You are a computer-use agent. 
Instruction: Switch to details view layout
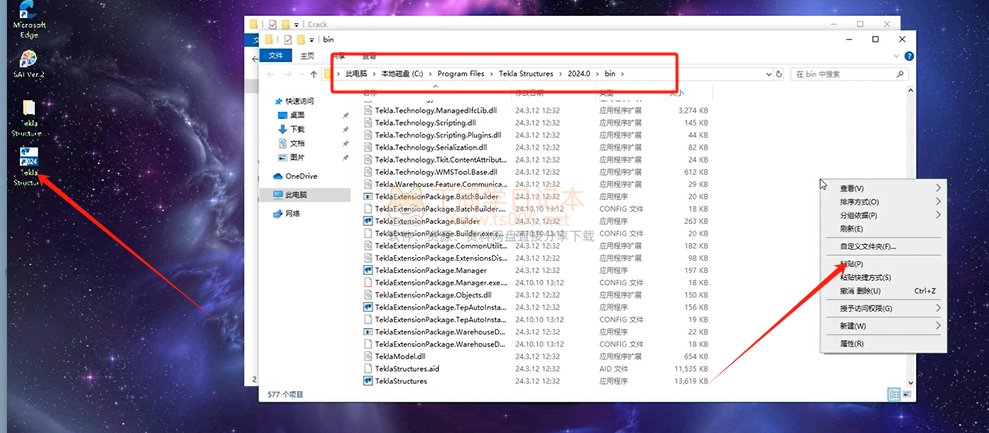click(894, 394)
